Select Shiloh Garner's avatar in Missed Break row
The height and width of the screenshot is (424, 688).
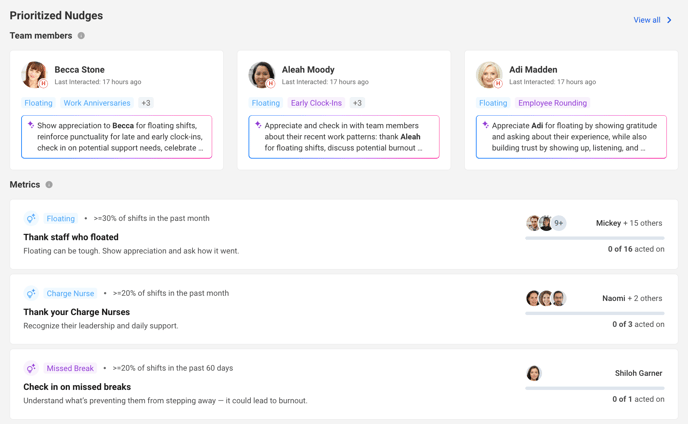pyautogui.click(x=534, y=373)
